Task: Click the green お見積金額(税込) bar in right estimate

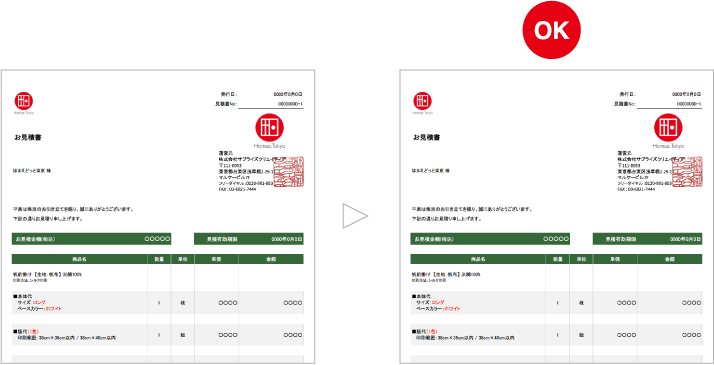Action: click(x=490, y=239)
